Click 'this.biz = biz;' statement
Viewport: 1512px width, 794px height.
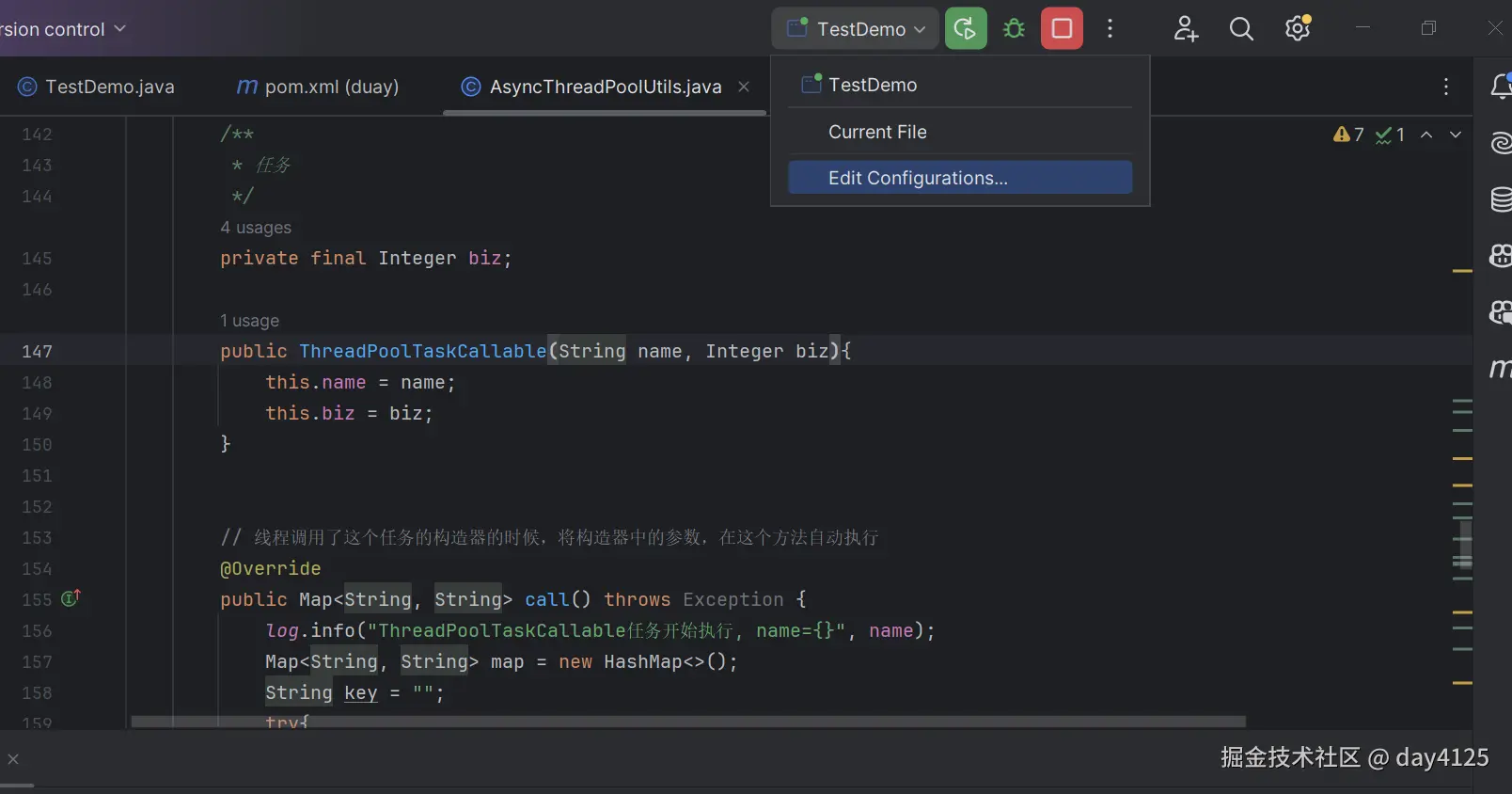pyautogui.click(x=349, y=413)
